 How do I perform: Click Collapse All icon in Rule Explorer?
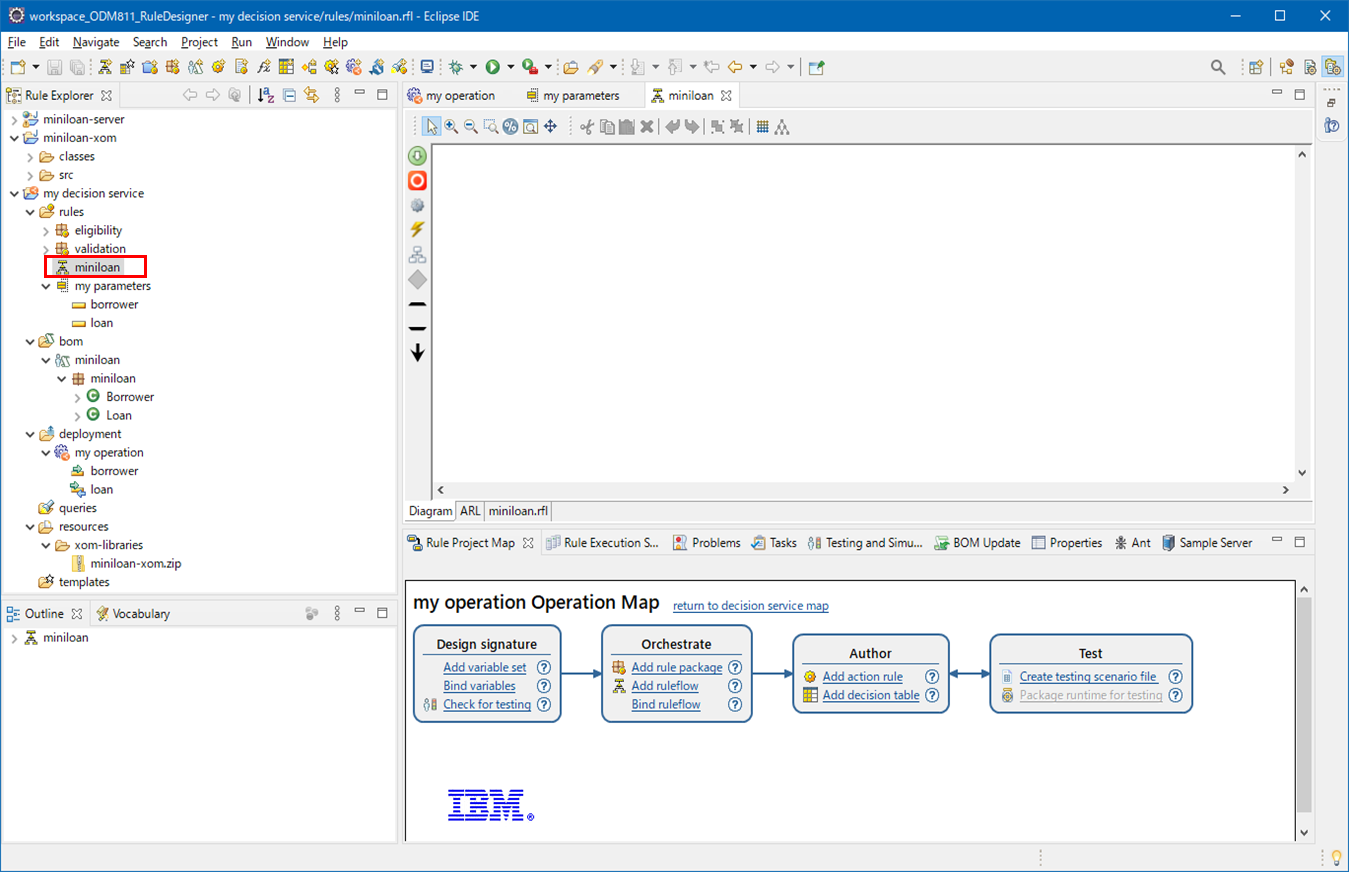[289, 95]
